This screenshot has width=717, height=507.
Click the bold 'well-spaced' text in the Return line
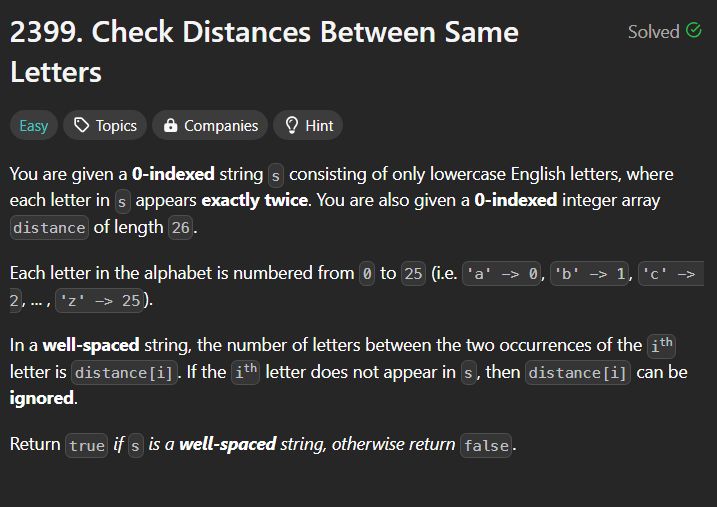click(227, 444)
